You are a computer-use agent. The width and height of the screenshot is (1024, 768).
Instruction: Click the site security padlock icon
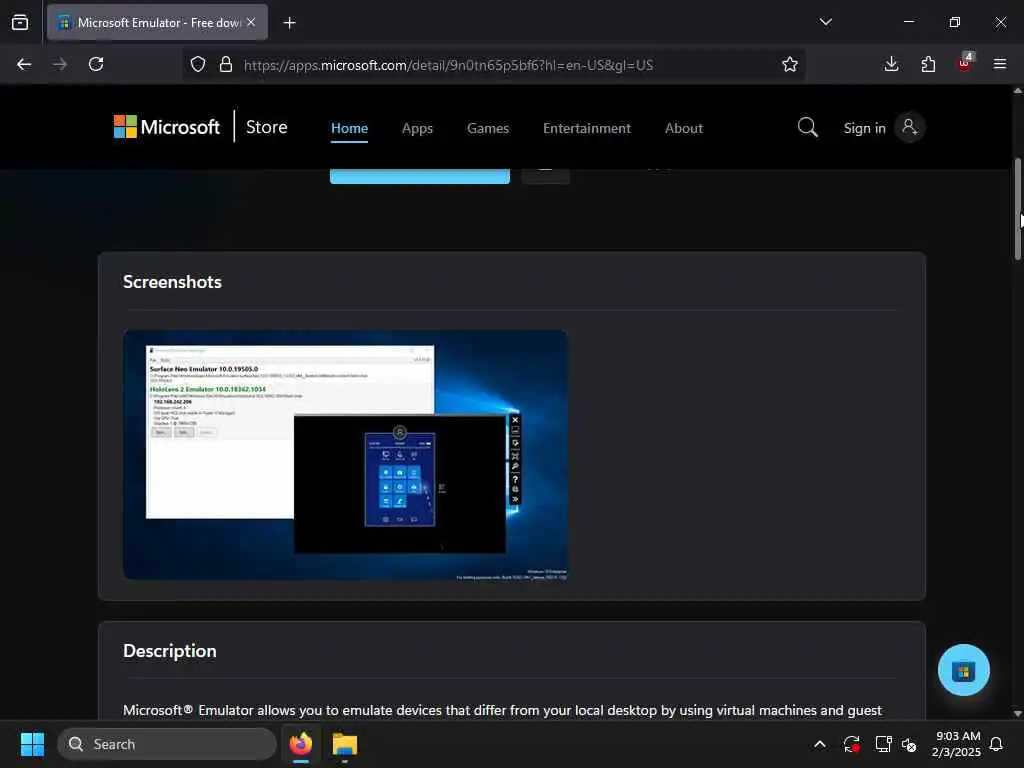226,64
